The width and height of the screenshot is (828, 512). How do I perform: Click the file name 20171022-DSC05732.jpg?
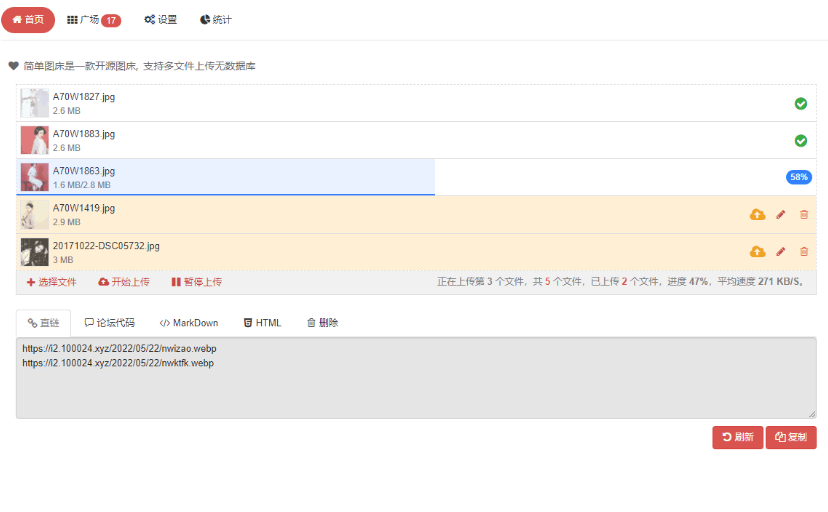[x=106, y=245]
